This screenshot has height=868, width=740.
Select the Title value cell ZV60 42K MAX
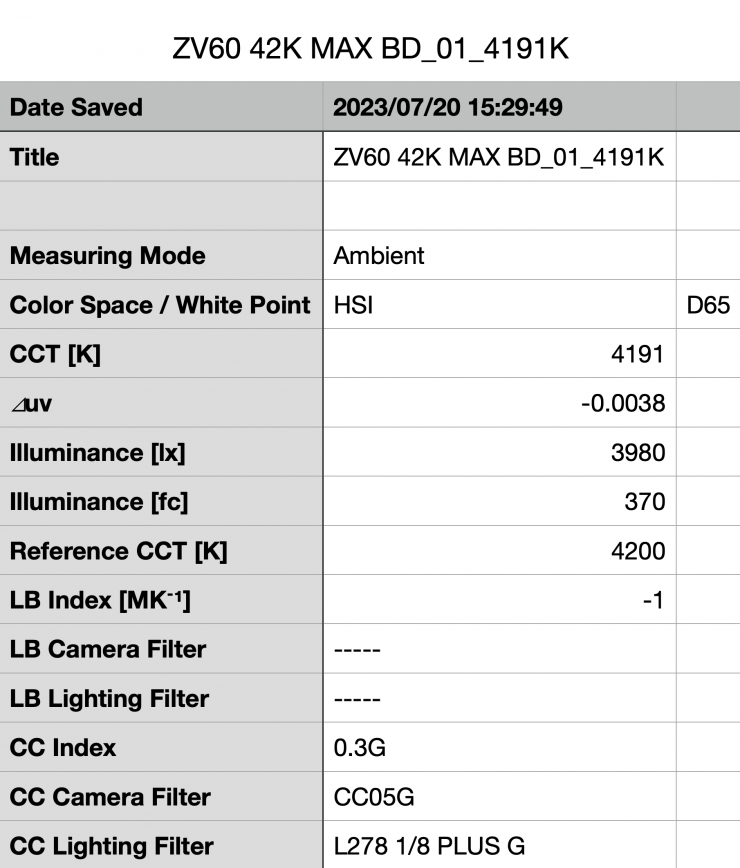[x=499, y=157]
